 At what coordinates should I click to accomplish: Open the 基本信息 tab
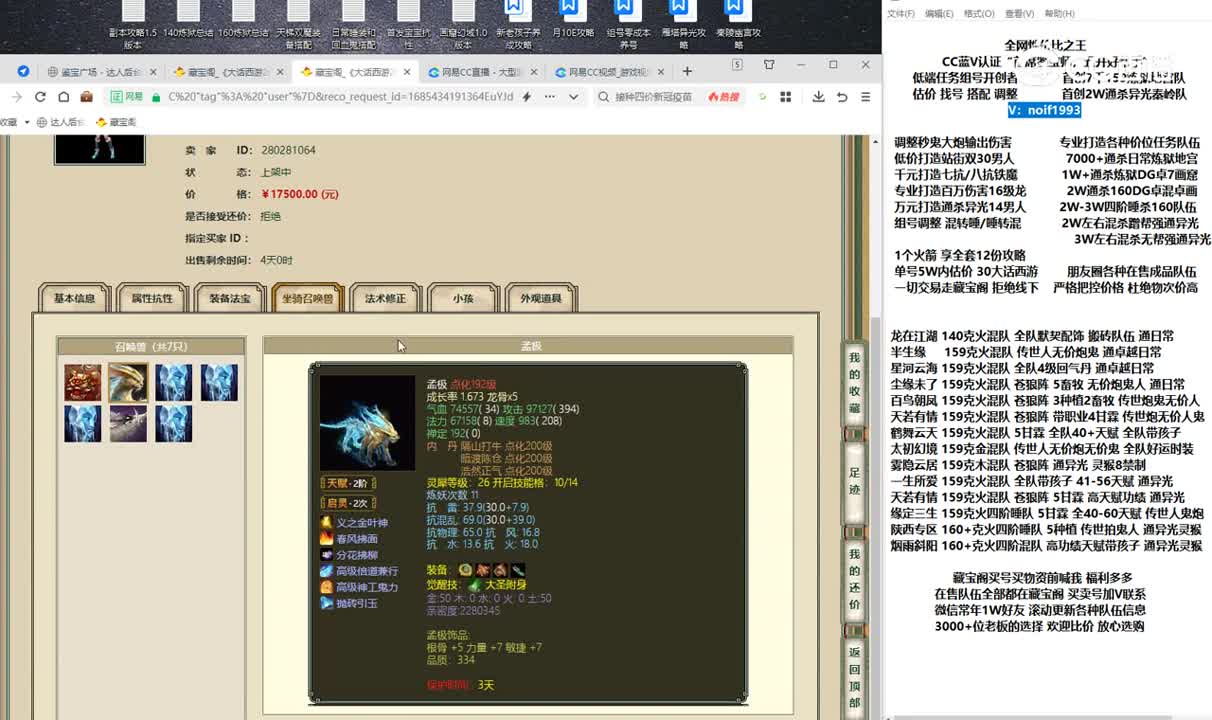pyautogui.click(x=75, y=298)
